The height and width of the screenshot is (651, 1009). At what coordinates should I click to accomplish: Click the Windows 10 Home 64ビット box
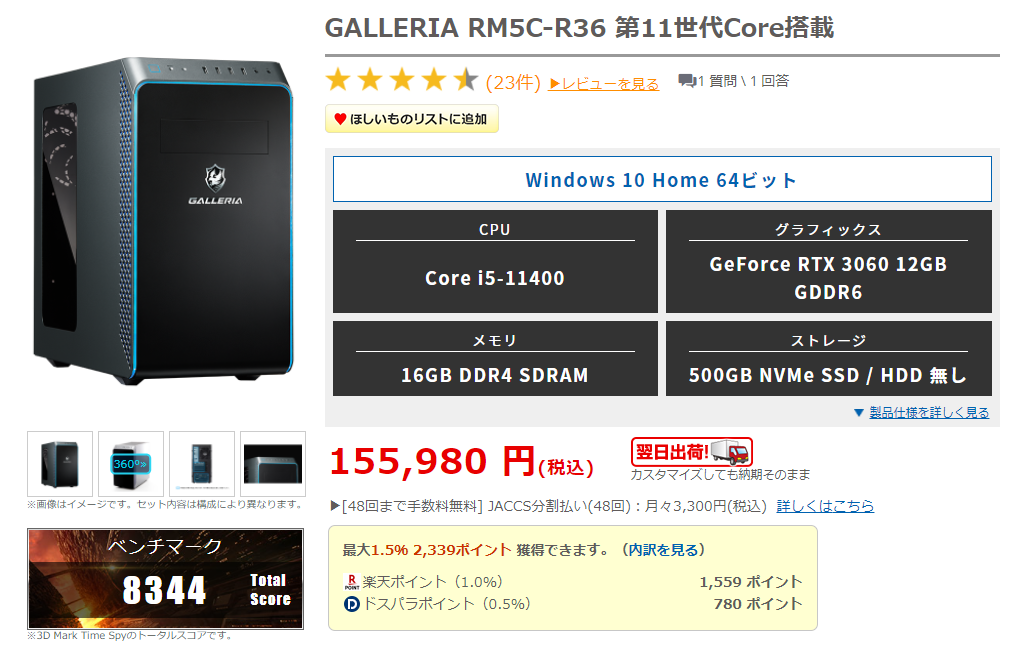click(662, 179)
